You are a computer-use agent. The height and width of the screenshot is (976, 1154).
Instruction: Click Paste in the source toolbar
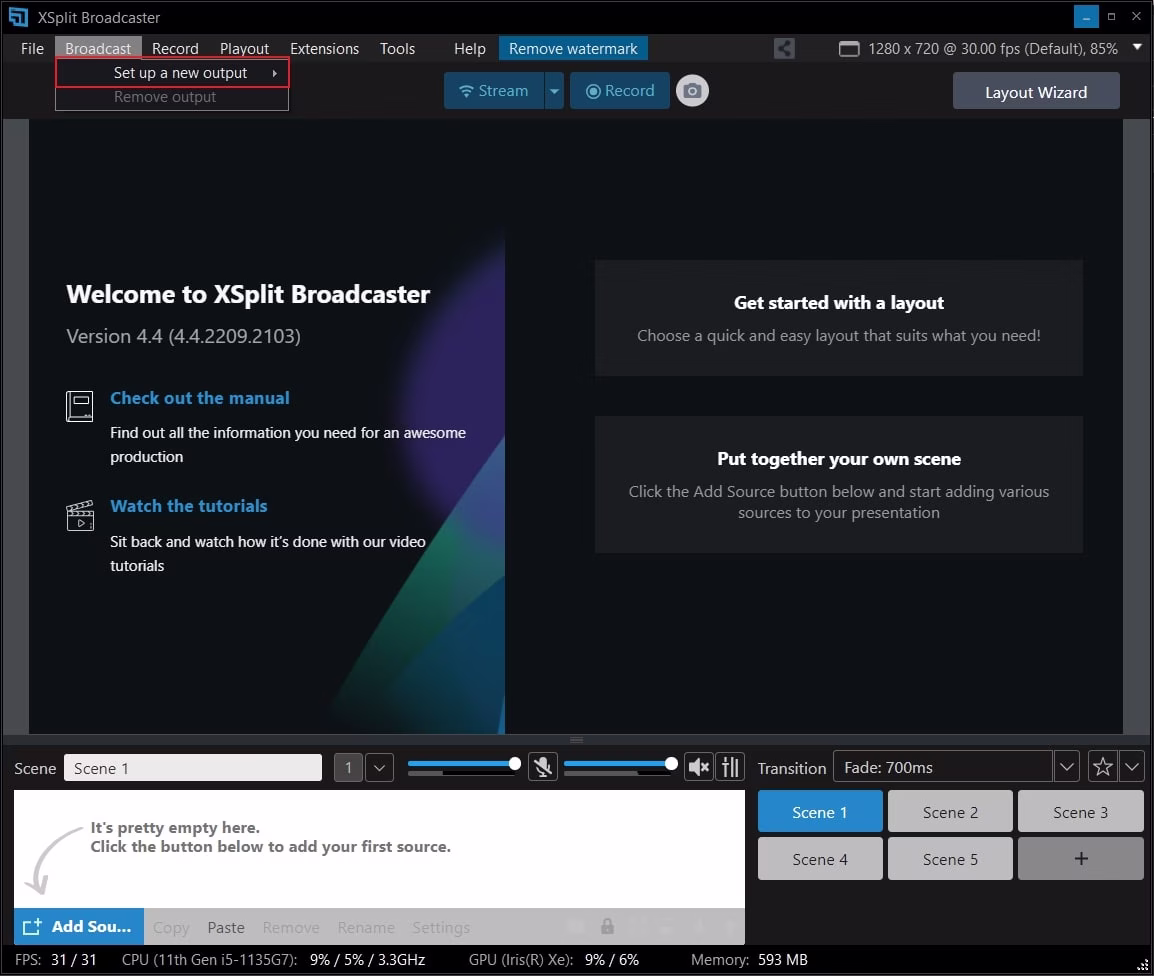pyautogui.click(x=226, y=927)
